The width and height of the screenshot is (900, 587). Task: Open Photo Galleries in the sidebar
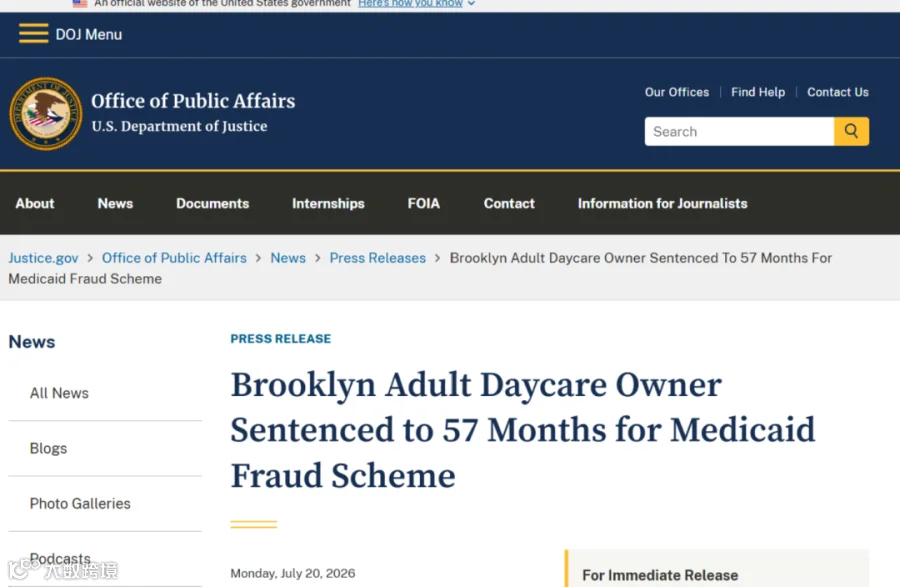pyautogui.click(x=80, y=503)
